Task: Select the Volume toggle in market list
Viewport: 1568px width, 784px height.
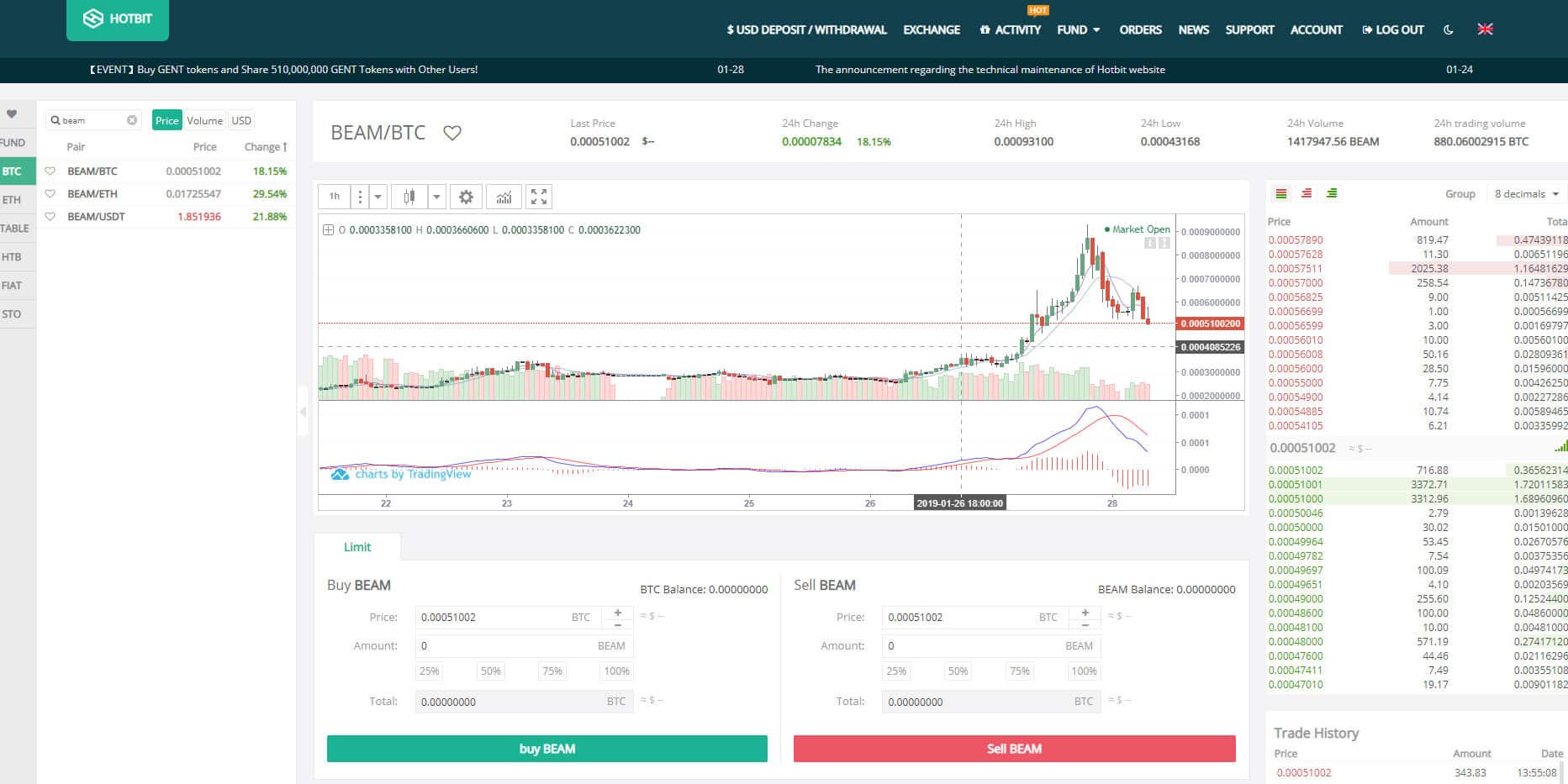Action: point(205,120)
